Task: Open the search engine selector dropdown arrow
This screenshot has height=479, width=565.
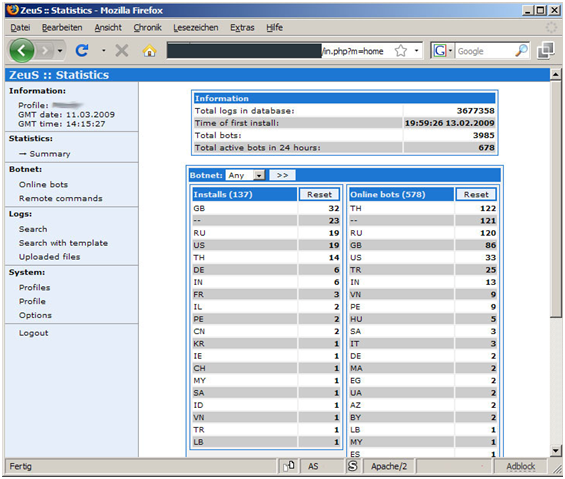Action: click(x=450, y=51)
